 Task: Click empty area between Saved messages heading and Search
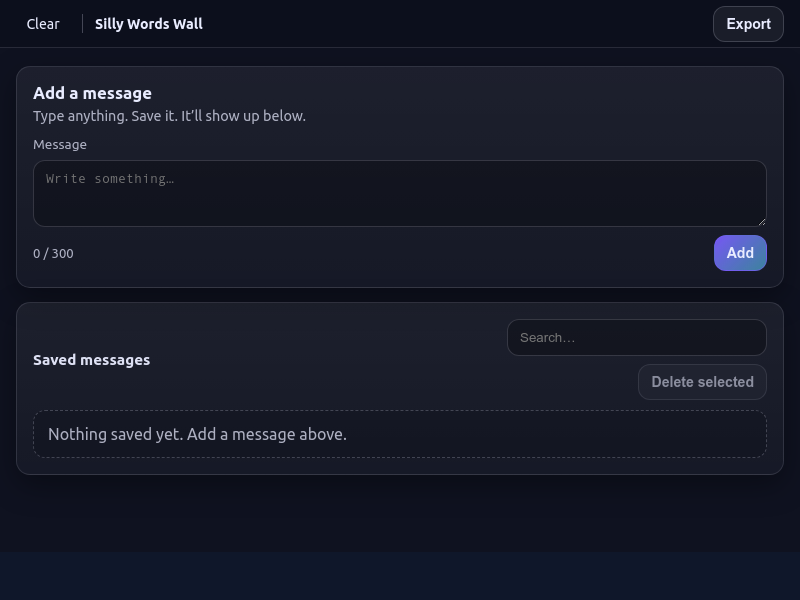tap(330, 360)
